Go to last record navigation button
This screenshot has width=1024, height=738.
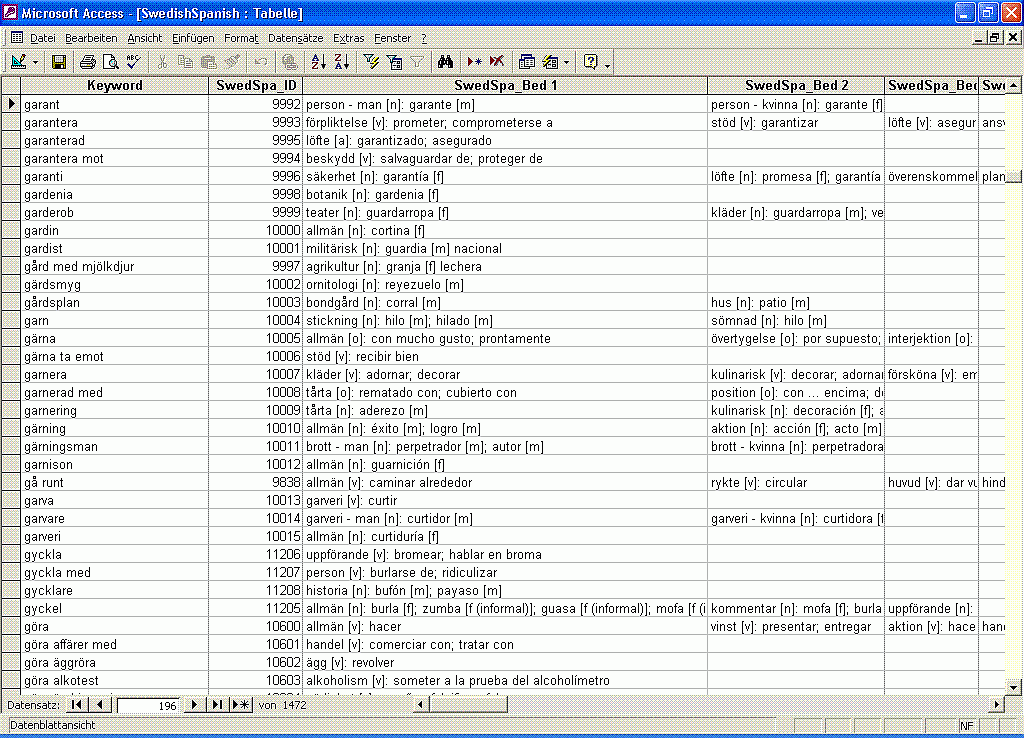pos(217,705)
